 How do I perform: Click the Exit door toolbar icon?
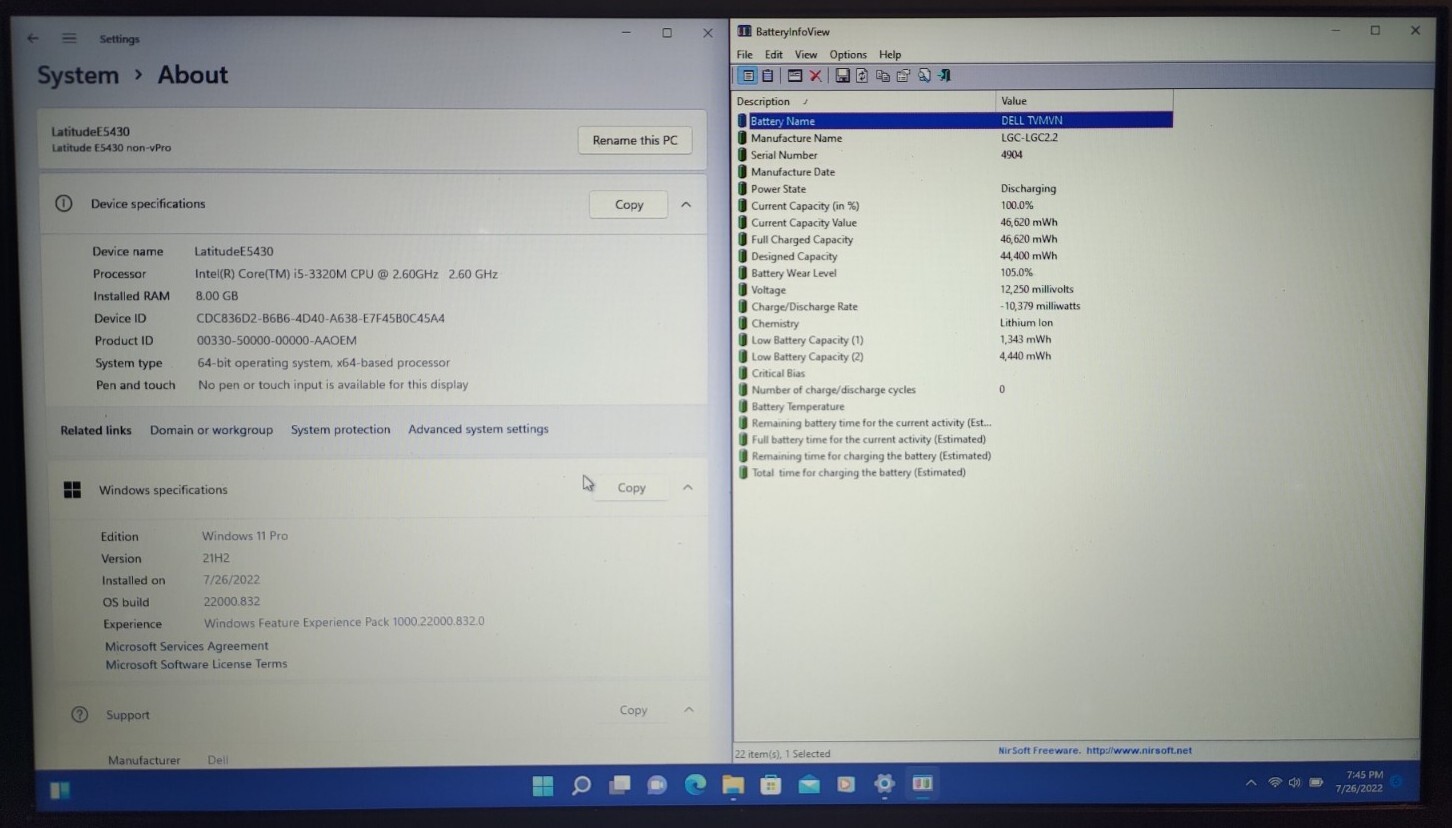click(944, 76)
